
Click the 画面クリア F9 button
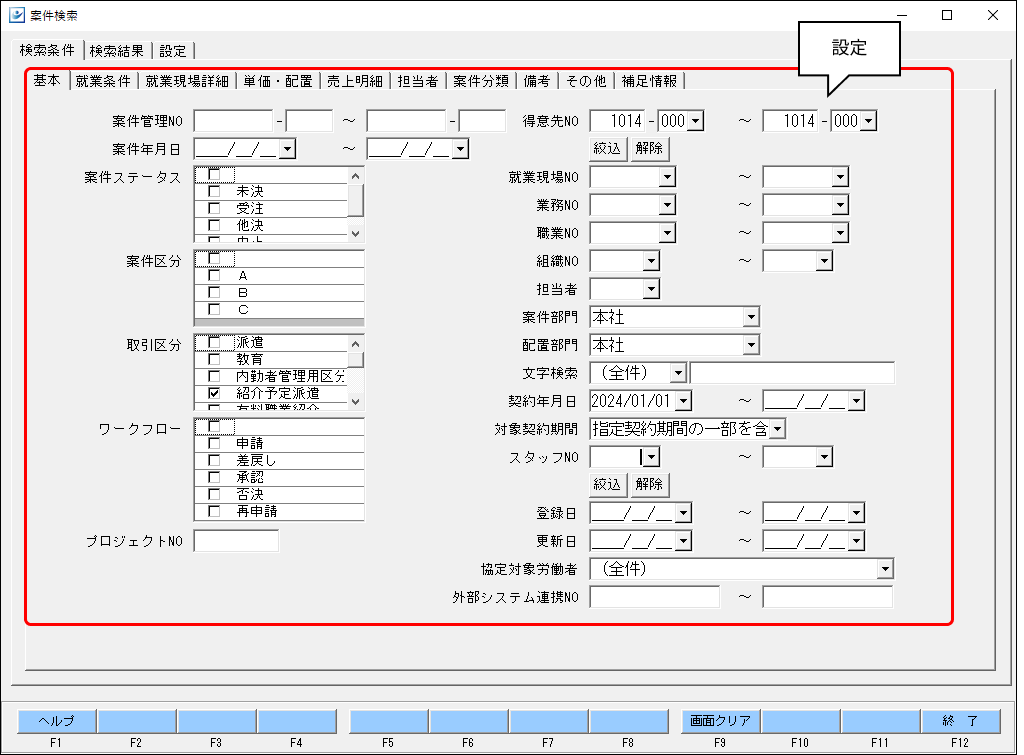[x=720, y=721]
